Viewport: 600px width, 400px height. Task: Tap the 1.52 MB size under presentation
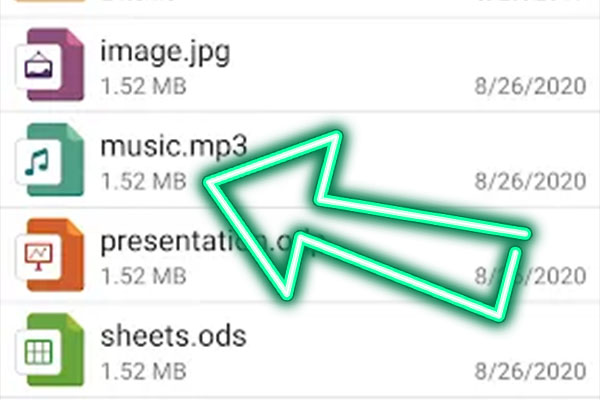143,276
